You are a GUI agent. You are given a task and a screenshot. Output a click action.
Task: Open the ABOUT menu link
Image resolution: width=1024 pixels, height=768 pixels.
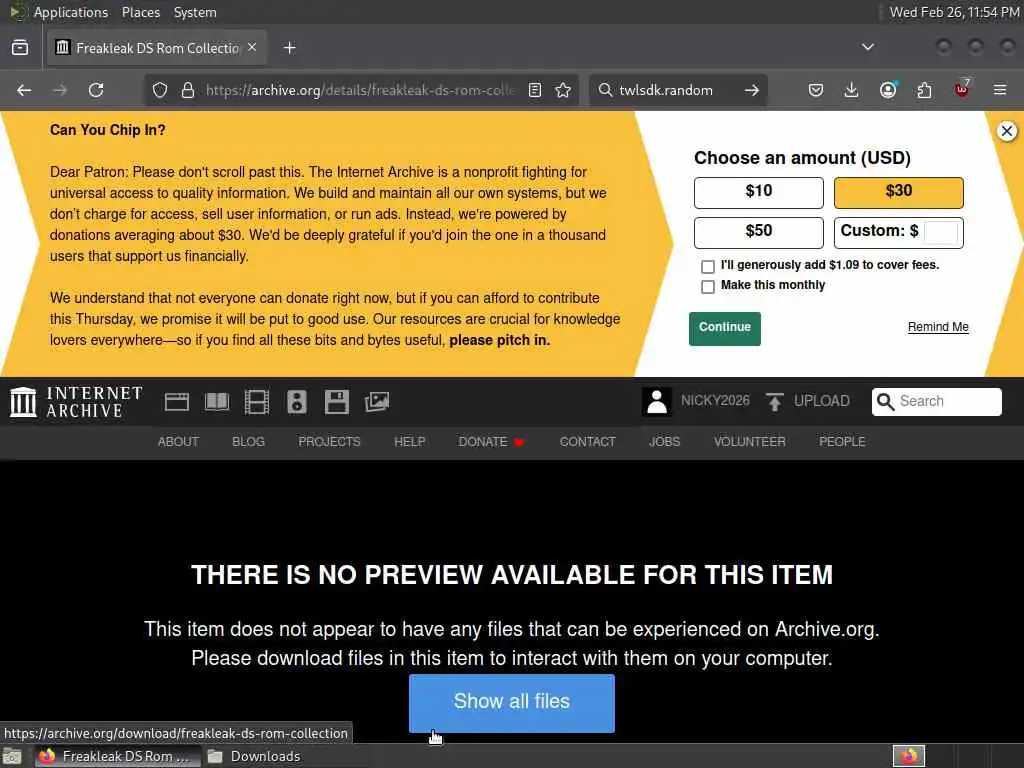point(178,442)
